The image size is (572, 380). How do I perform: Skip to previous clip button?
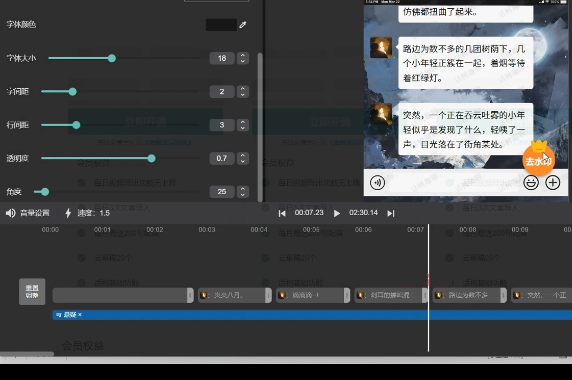pyautogui.click(x=282, y=213)
